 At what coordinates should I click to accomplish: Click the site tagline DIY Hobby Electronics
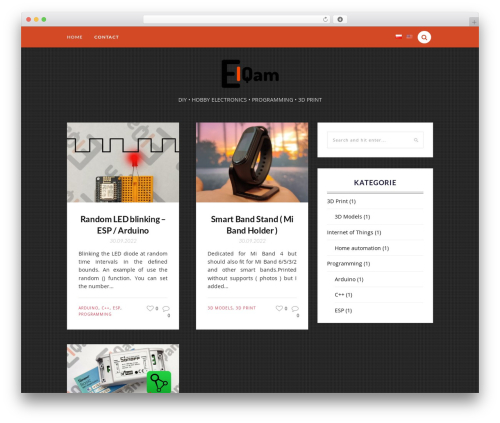click(x=250, y=100)
